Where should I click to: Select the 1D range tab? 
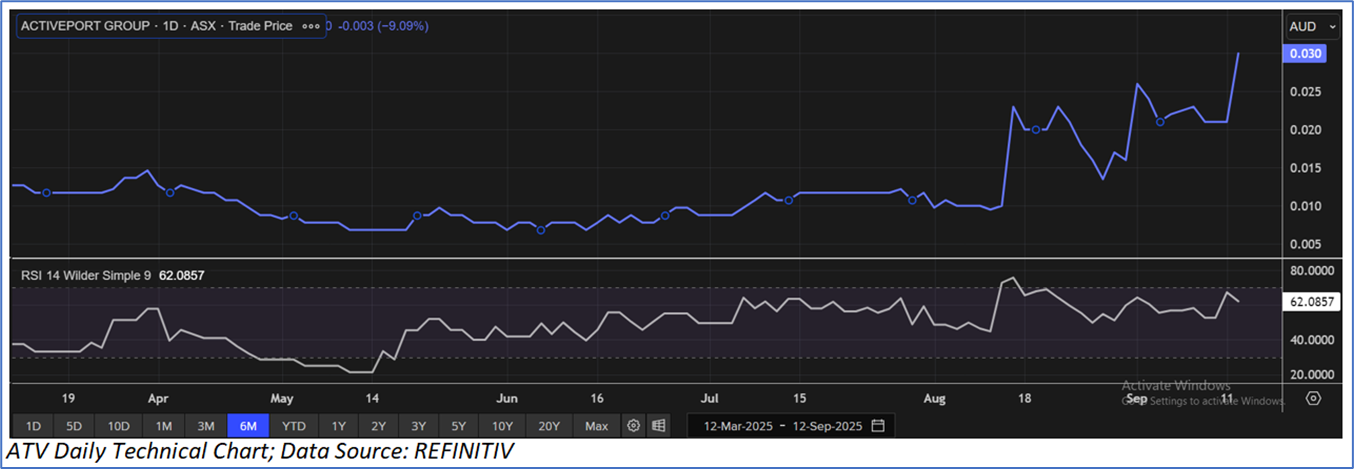33,426
